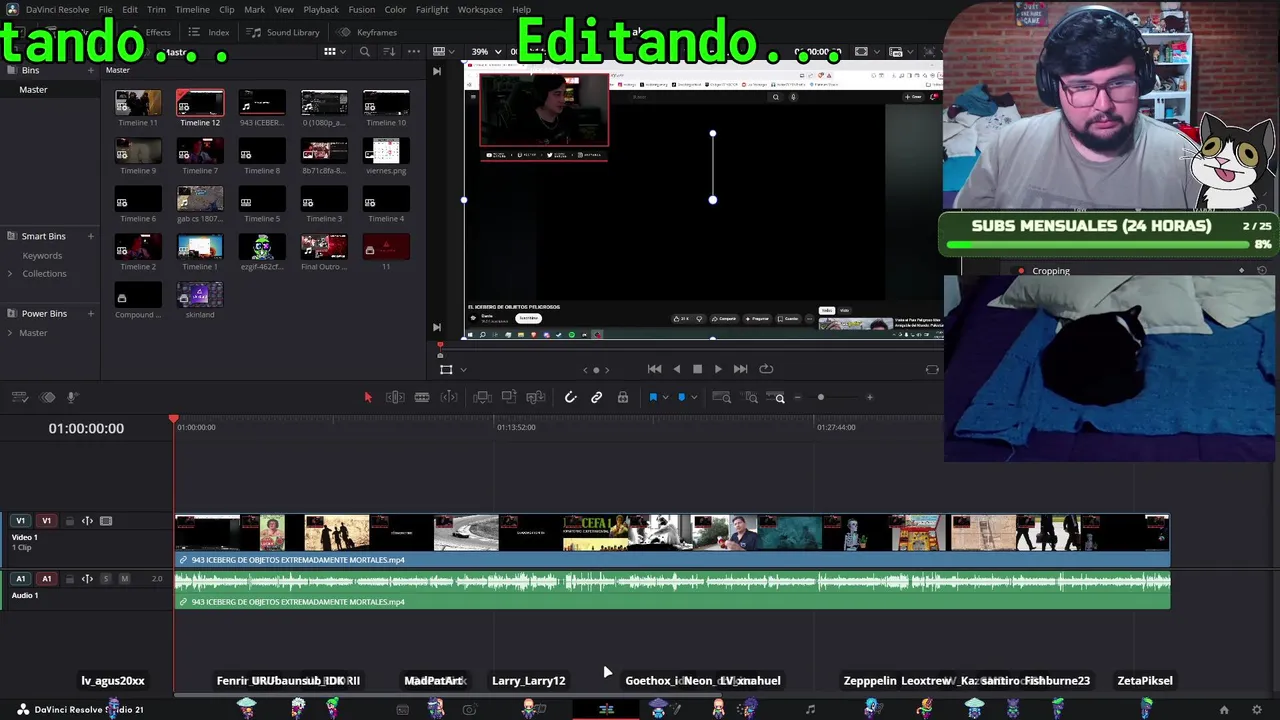Toggle auto track selector on Video 1
This screenshot has height=720, width=1280.
click(x=87, y=521)
